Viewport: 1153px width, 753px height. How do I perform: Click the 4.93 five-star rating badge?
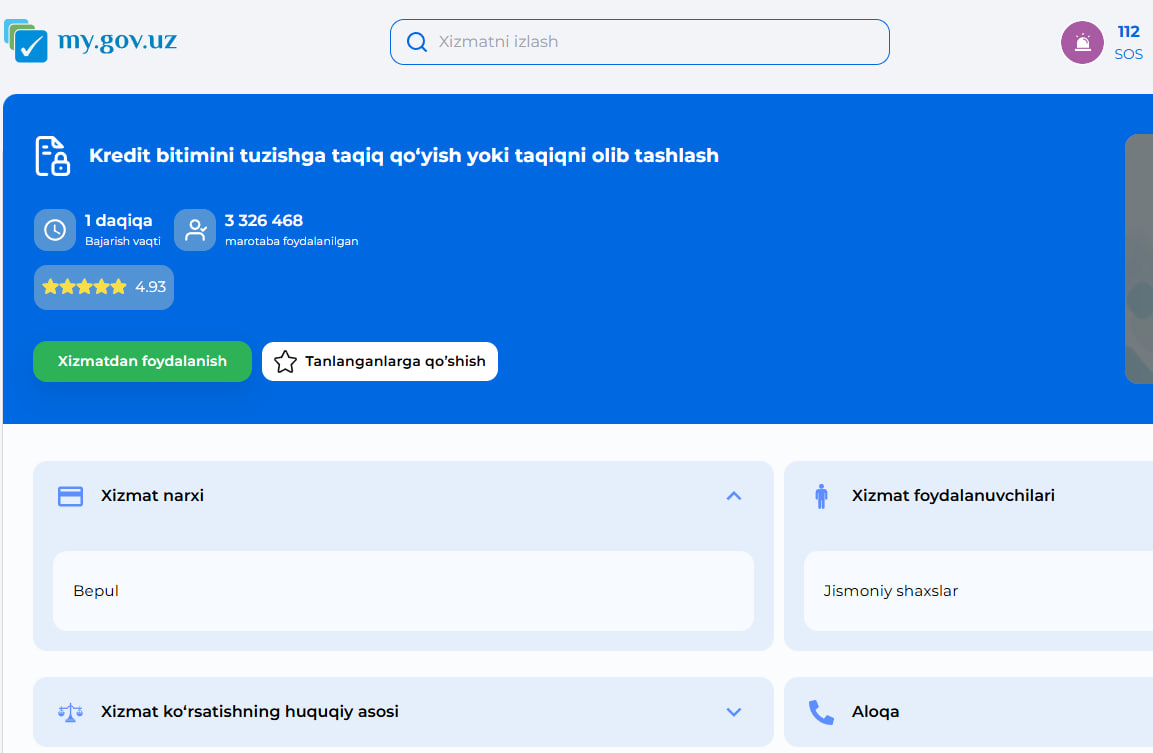coord(104,287)
